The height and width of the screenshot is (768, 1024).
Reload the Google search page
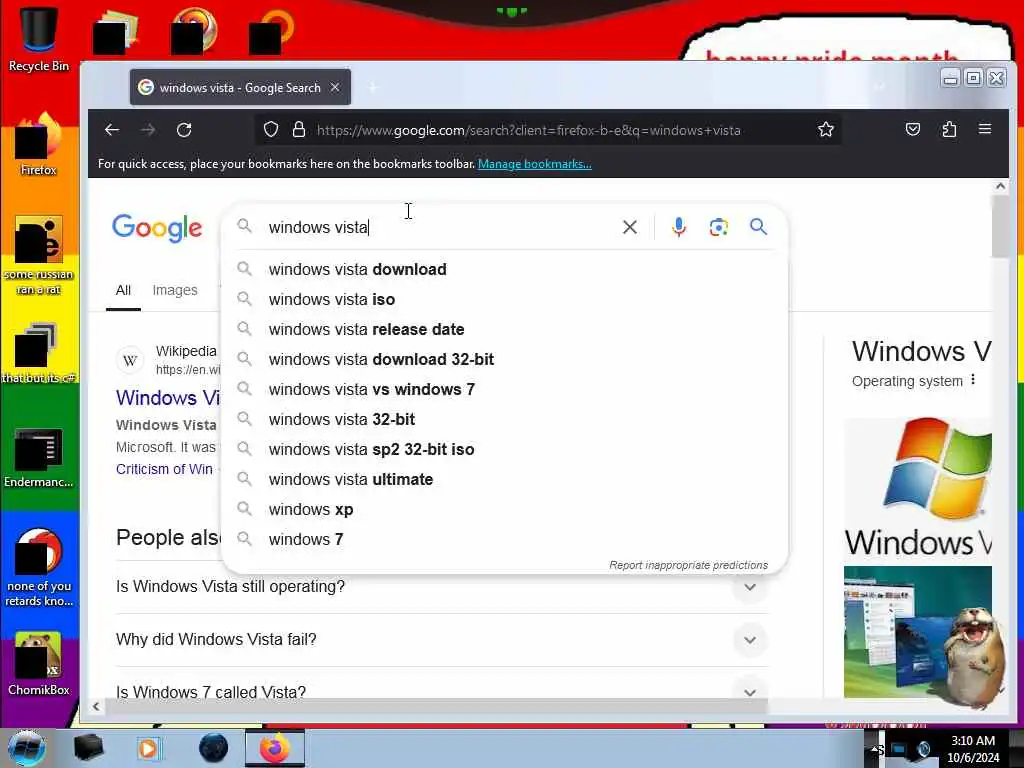184,130
